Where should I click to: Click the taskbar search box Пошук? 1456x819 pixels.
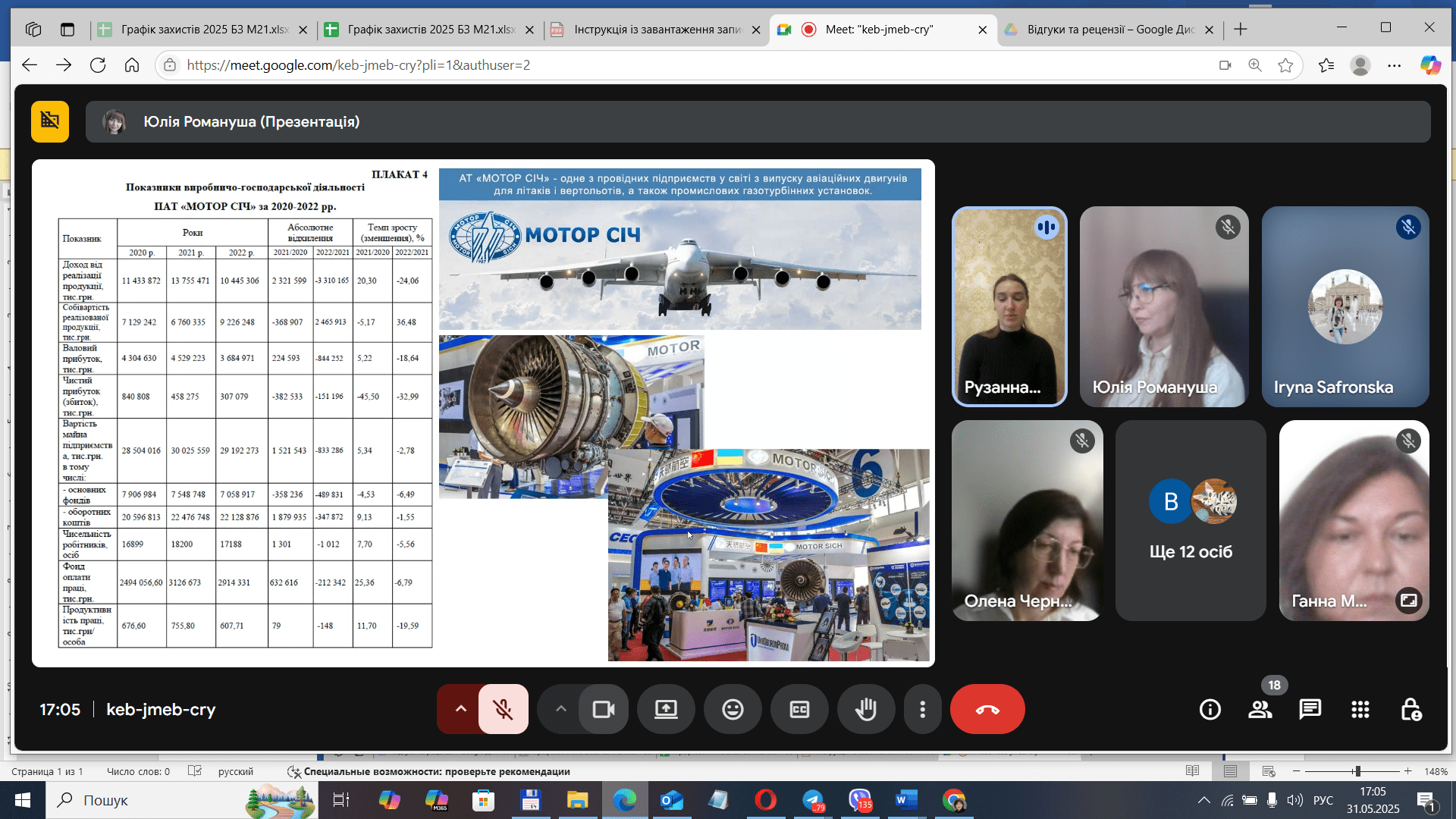point(182,800)
